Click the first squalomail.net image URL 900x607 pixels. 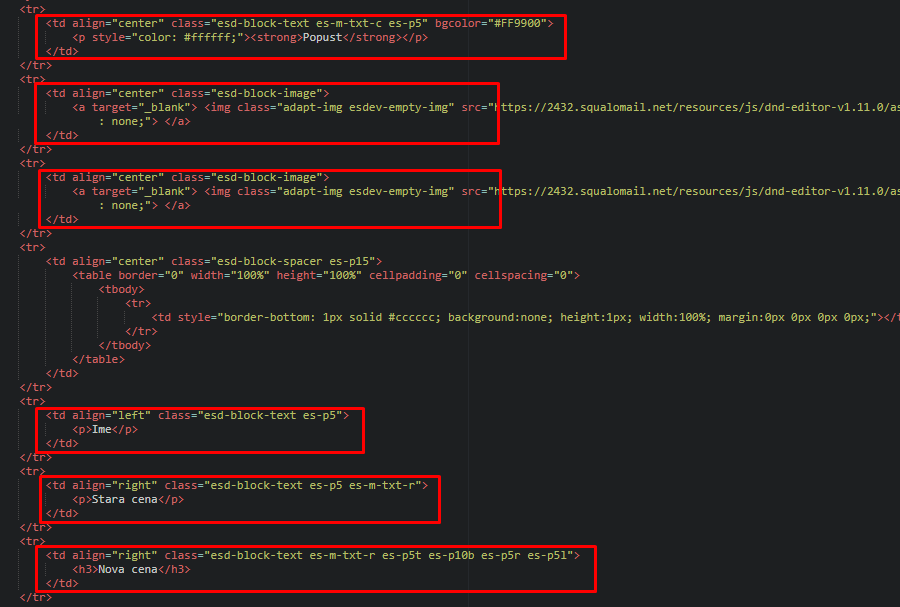(x=690, y=107)
